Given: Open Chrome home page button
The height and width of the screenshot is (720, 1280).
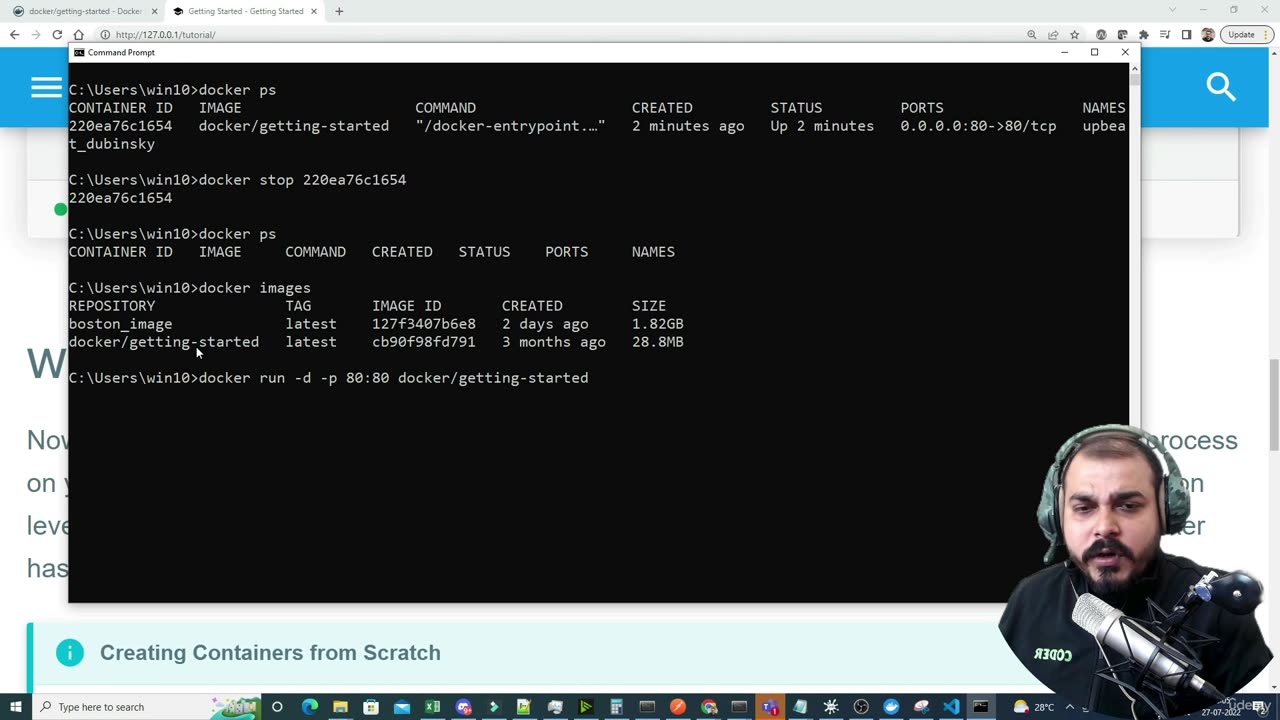Looking at the screenshot, I should (x=78, y=34).
